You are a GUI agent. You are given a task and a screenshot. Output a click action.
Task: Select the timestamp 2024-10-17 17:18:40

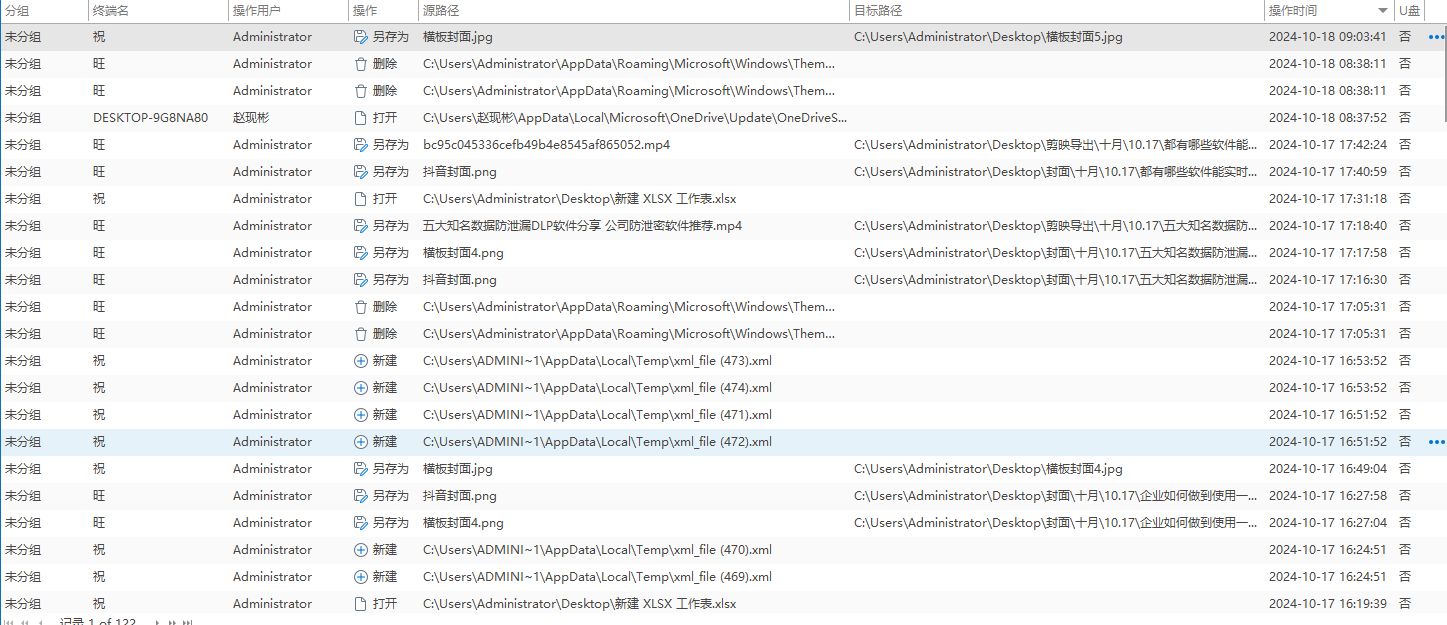click(x=1327, y=226)
